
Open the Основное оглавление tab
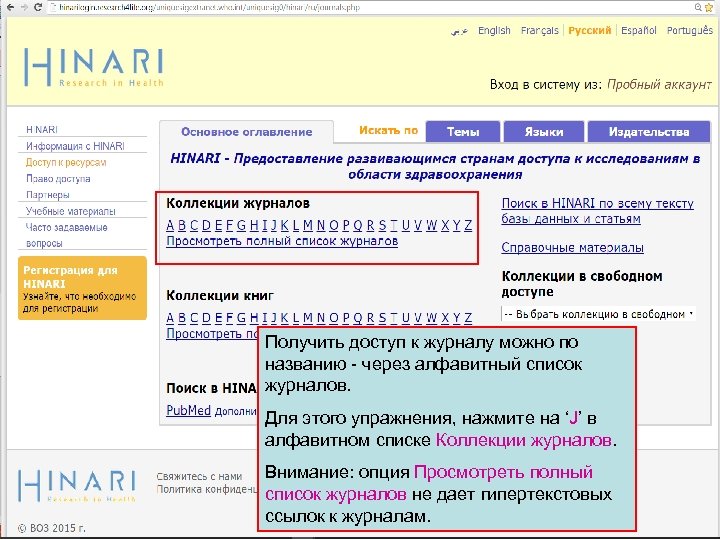pyautogui.click(x=247, y=132)
